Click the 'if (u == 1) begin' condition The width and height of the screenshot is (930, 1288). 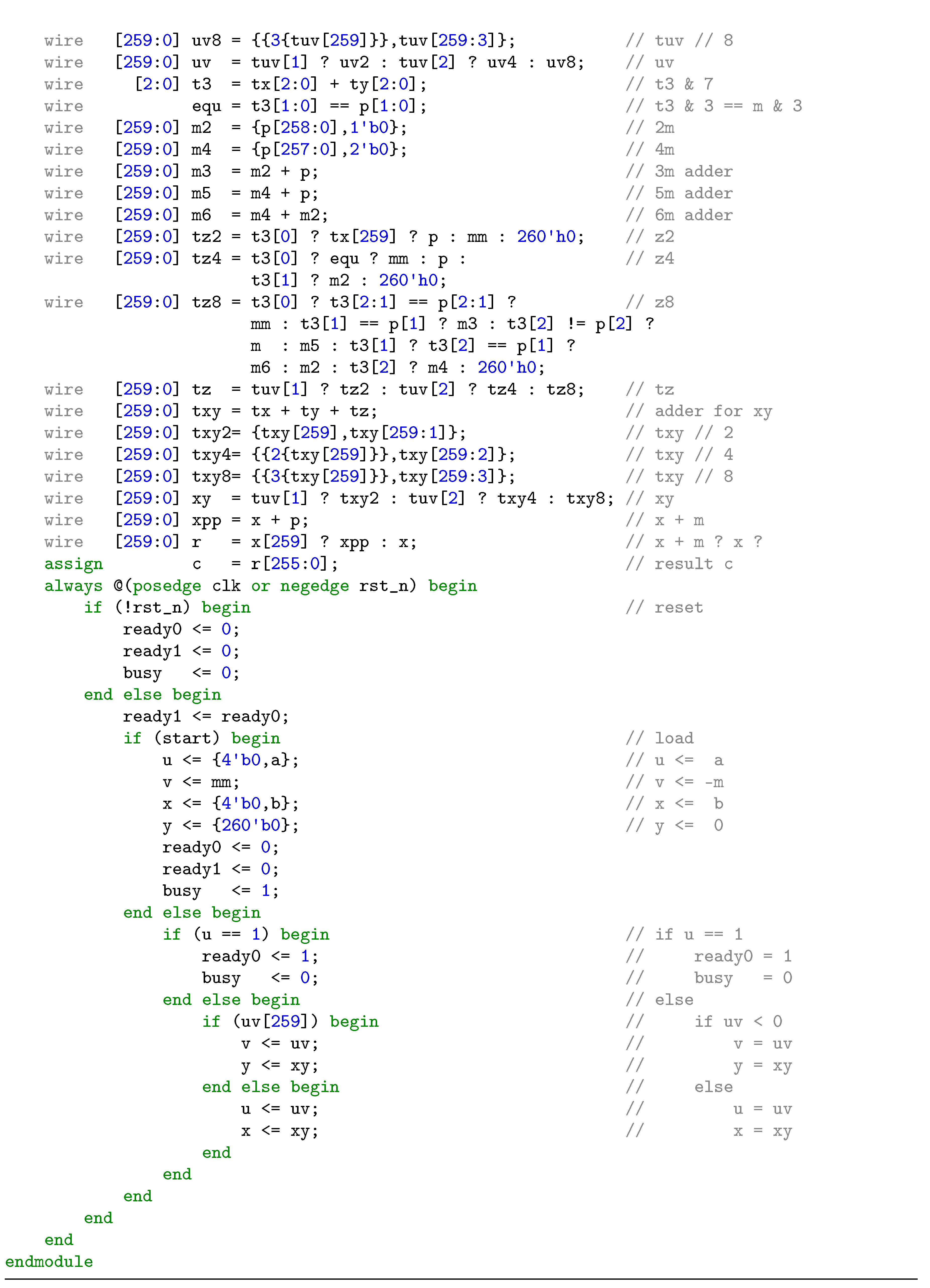click(246, 934)
